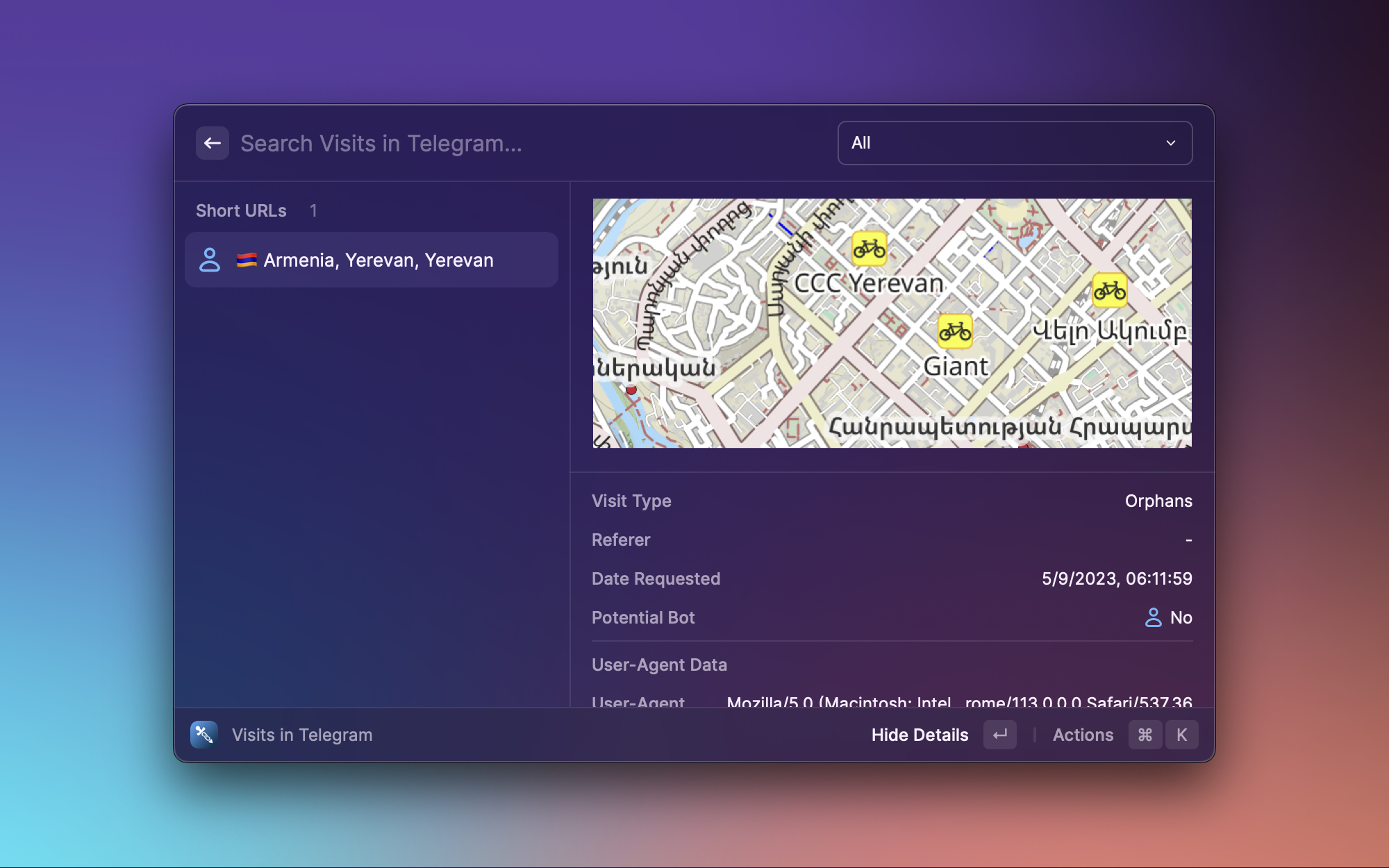Click the Yerevan map thumbnail
This screenshot has width=1389, height=868.
(x=892, y=324)
